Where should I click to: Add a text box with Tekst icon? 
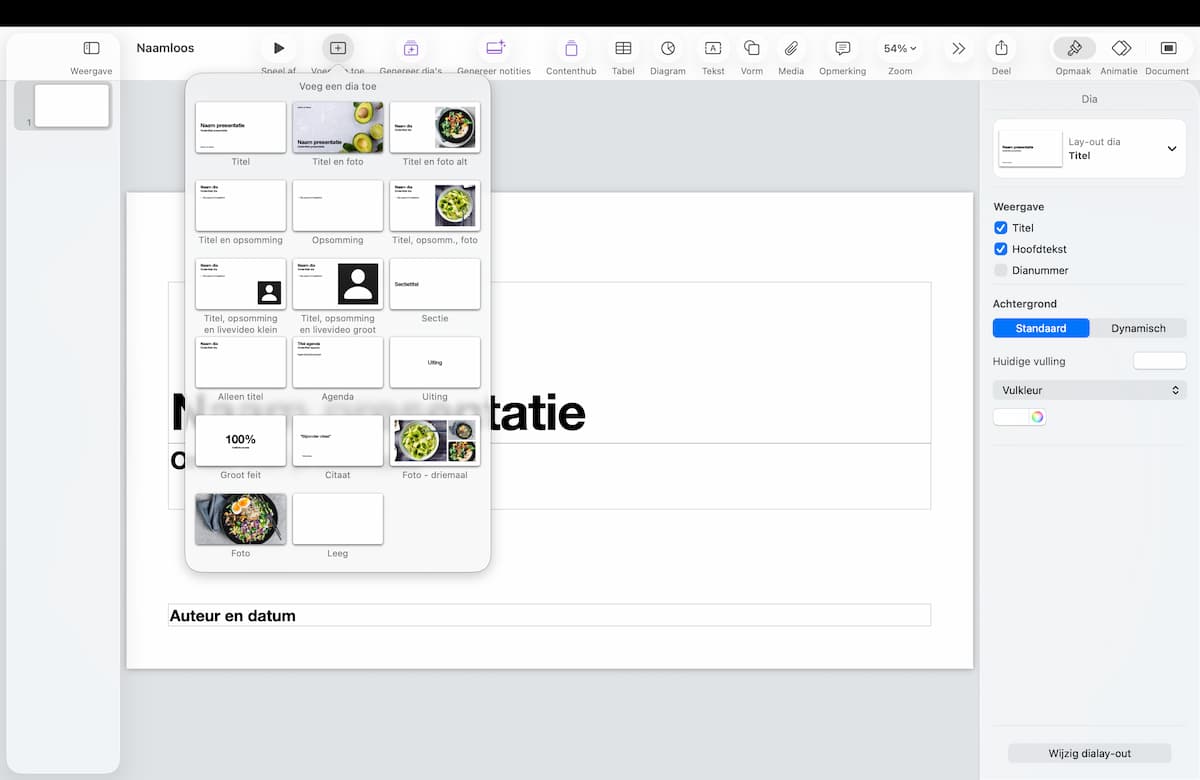click(713, 48)
